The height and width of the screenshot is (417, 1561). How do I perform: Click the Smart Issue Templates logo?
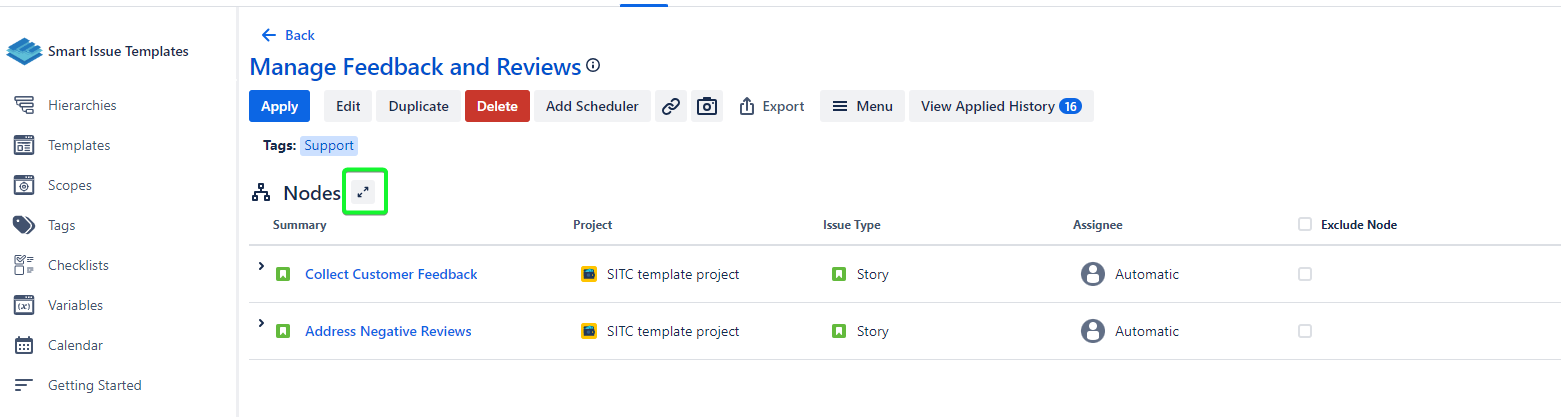pyautogui.click(x=25, y=51)
